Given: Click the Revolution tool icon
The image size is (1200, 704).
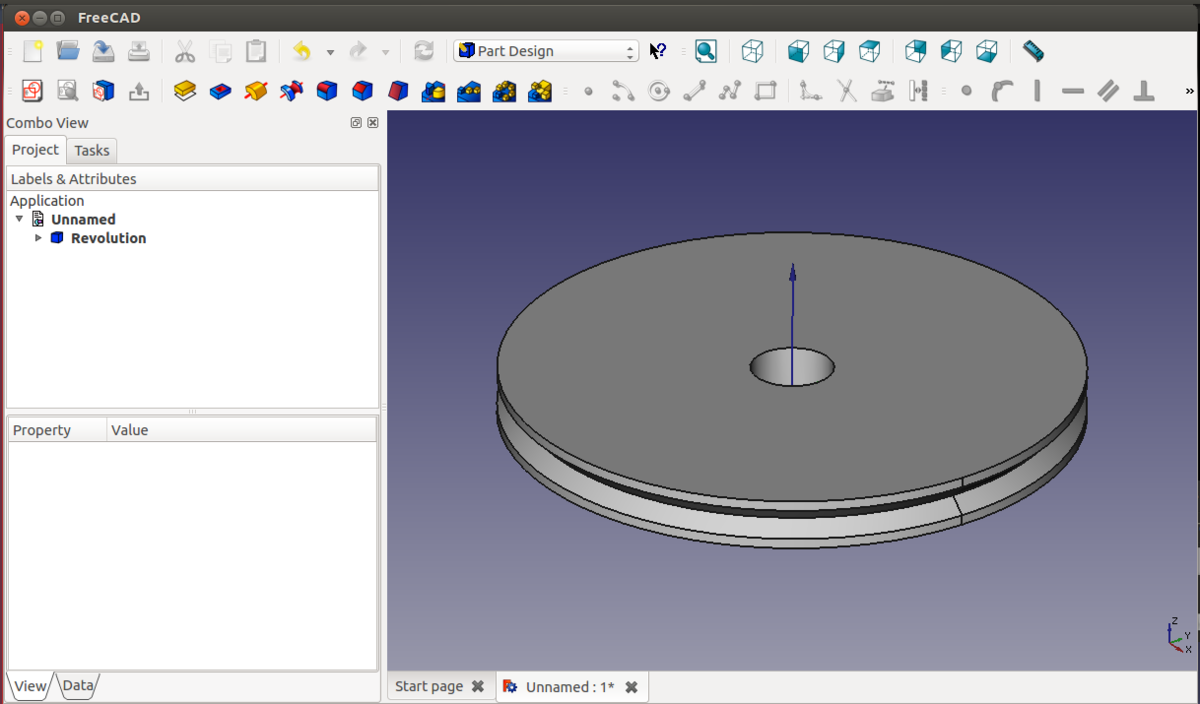Looking at the screenshot, I should [256, 91].
